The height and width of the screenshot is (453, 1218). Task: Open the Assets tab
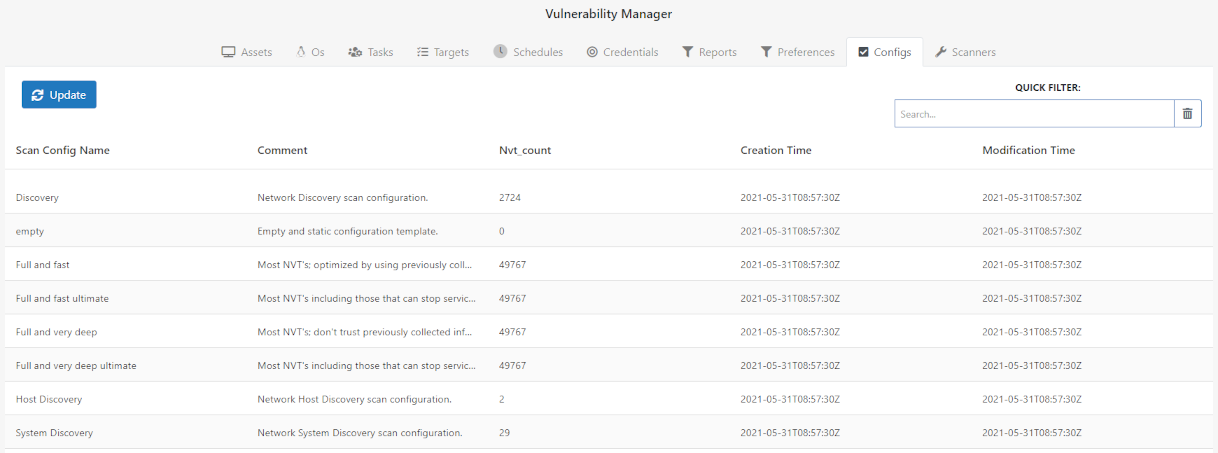pos(246,52)
